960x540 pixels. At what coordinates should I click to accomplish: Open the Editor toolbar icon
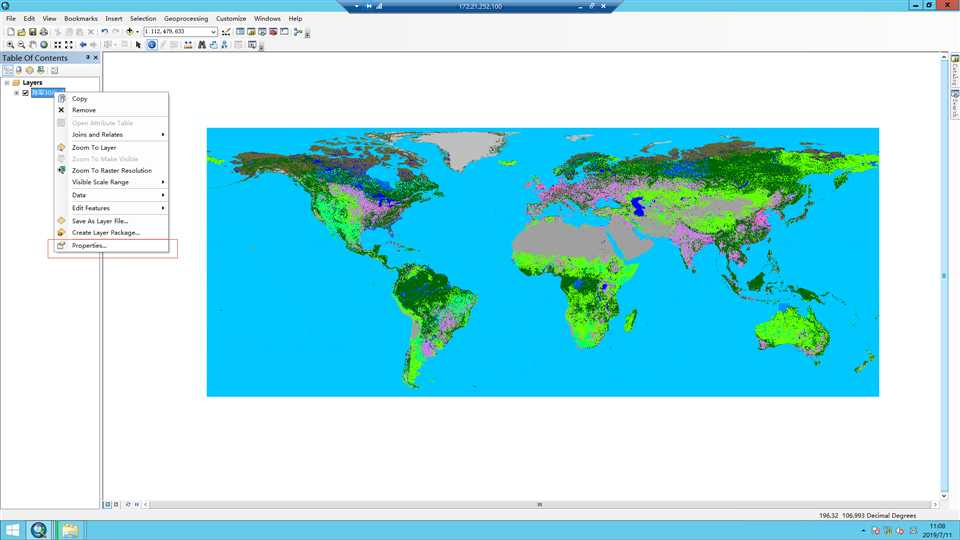[226, 32]
